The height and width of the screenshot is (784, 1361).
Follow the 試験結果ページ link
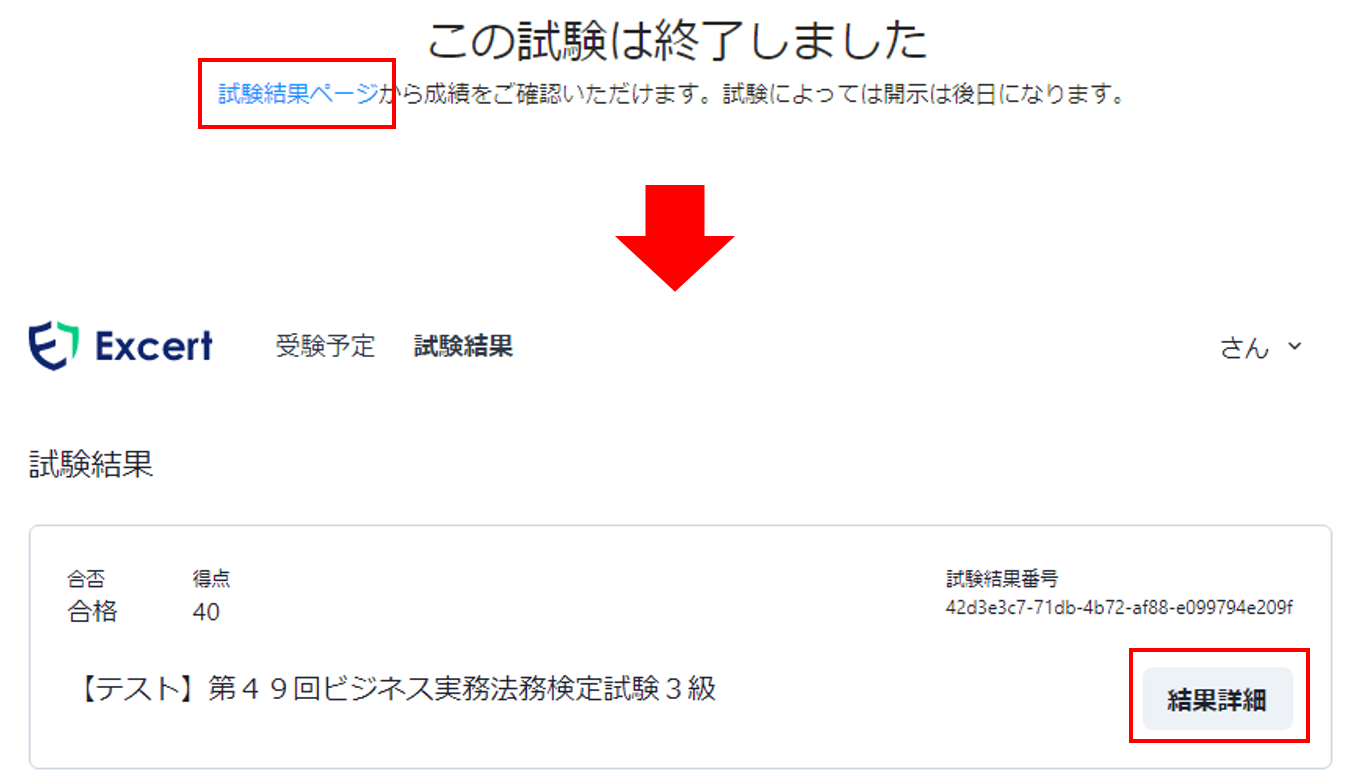pos(298,94)
